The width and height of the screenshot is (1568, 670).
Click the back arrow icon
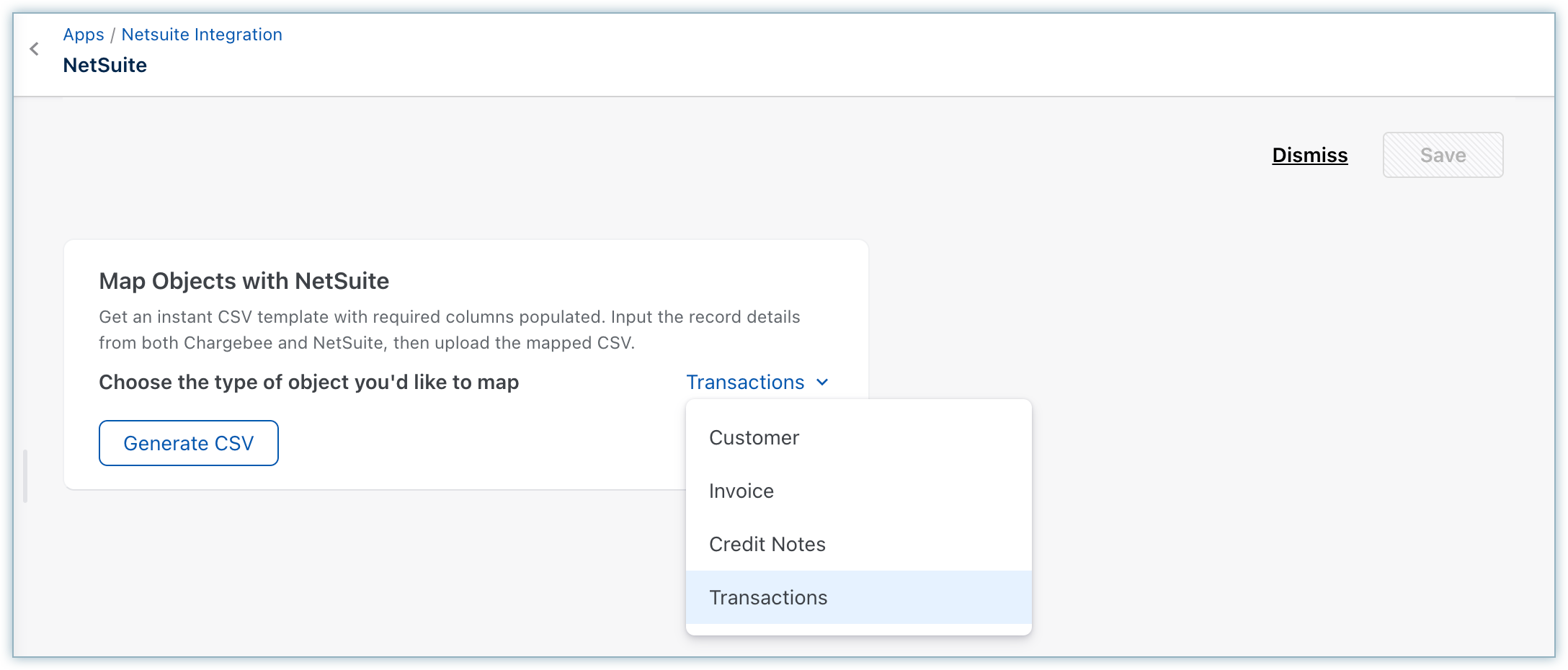[34, 49]
